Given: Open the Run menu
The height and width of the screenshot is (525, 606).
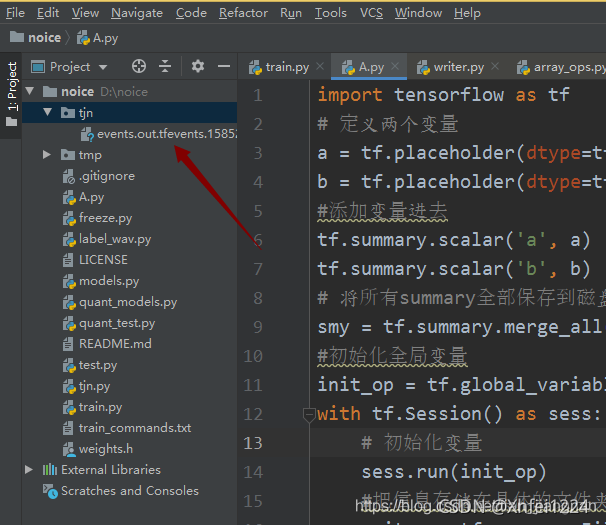Looking at the screenshot, I should pos(291,13).
